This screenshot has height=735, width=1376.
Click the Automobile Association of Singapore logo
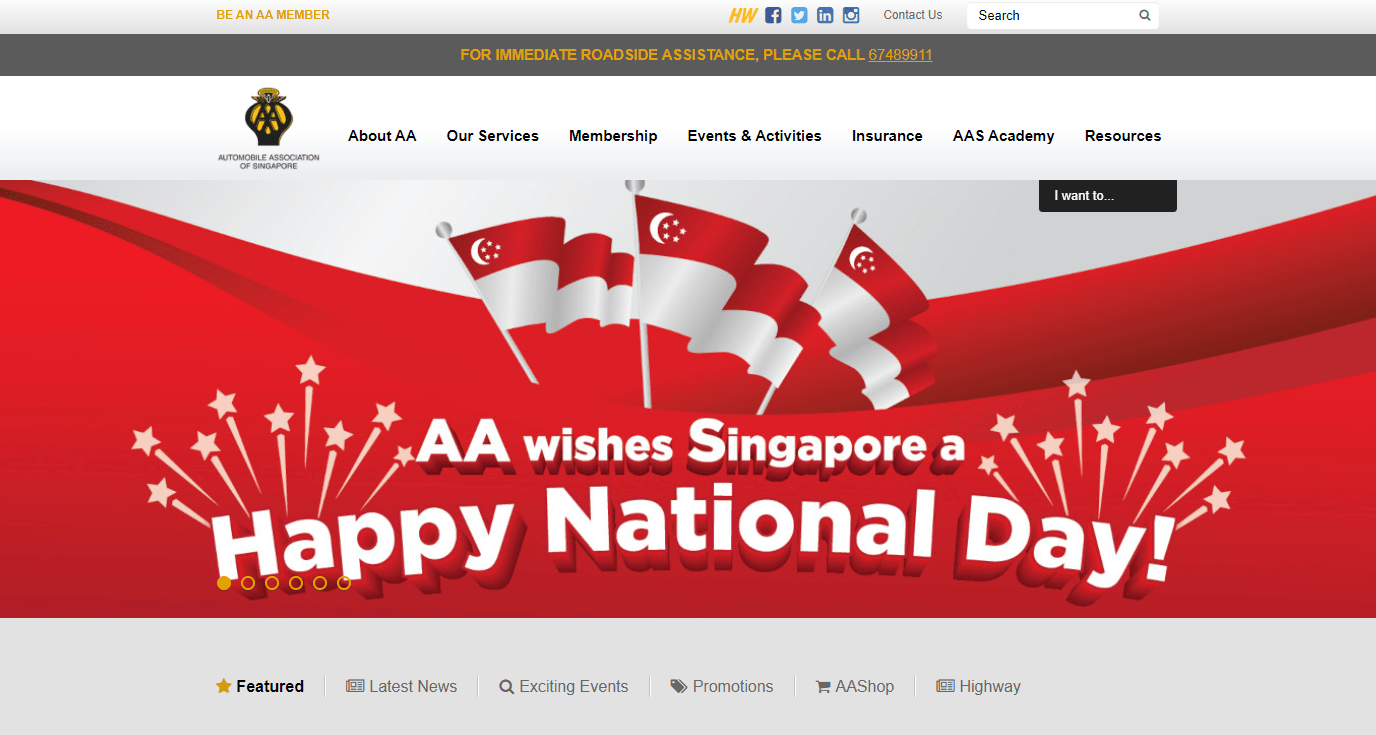[x=269, y=128]
